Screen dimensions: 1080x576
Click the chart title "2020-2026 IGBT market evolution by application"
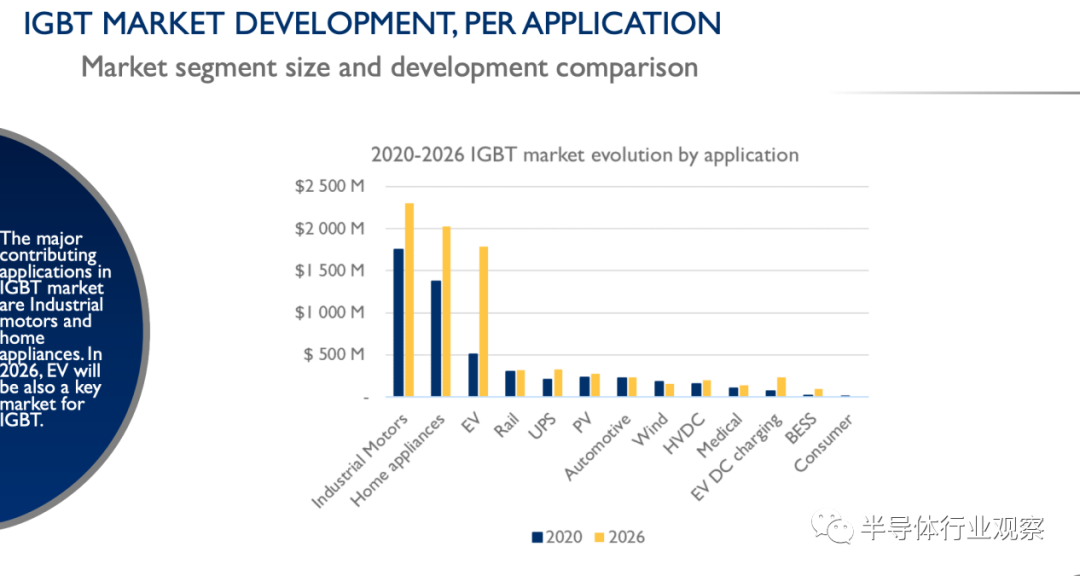585,154
